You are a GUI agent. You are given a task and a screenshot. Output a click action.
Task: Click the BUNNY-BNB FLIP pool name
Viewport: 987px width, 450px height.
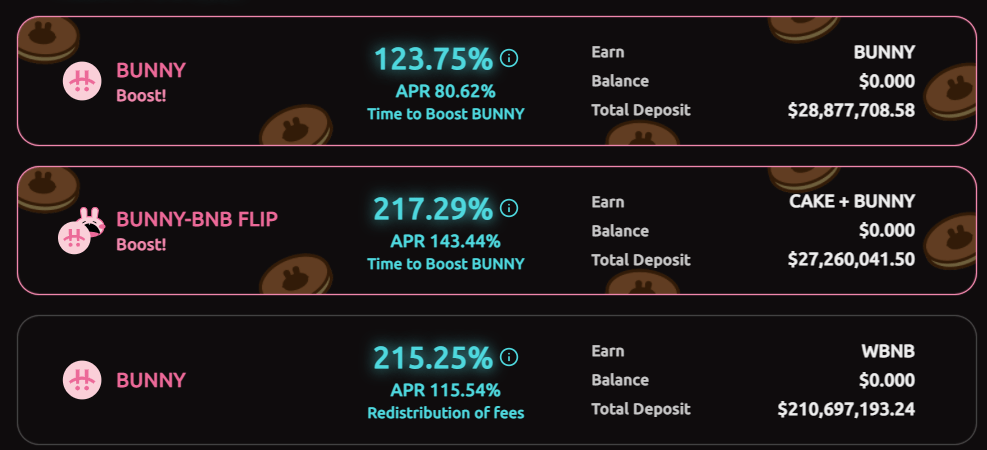tap(197, 220)
